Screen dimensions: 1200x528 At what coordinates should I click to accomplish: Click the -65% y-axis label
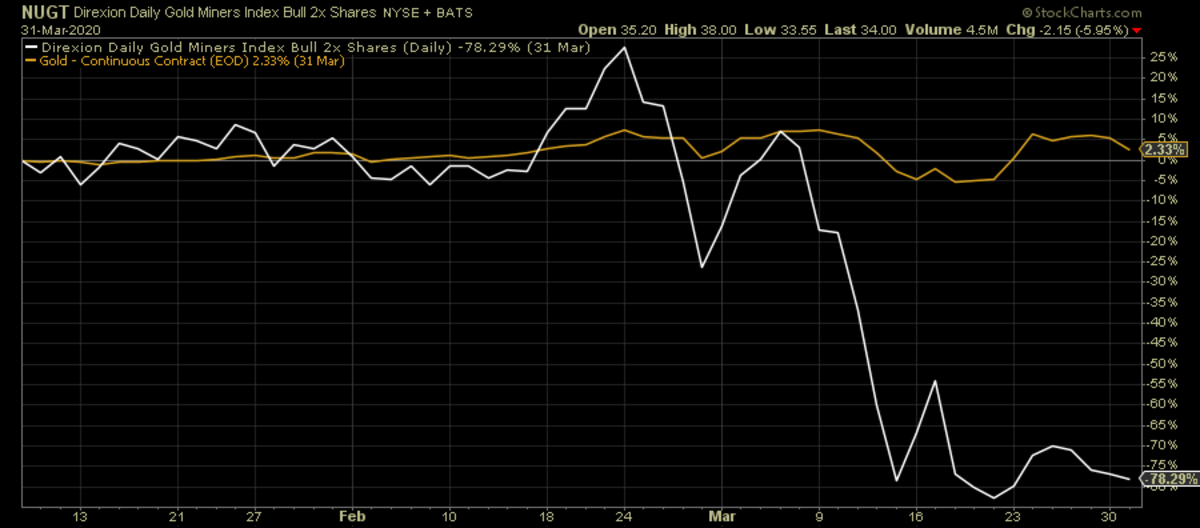click(1161, 424)
